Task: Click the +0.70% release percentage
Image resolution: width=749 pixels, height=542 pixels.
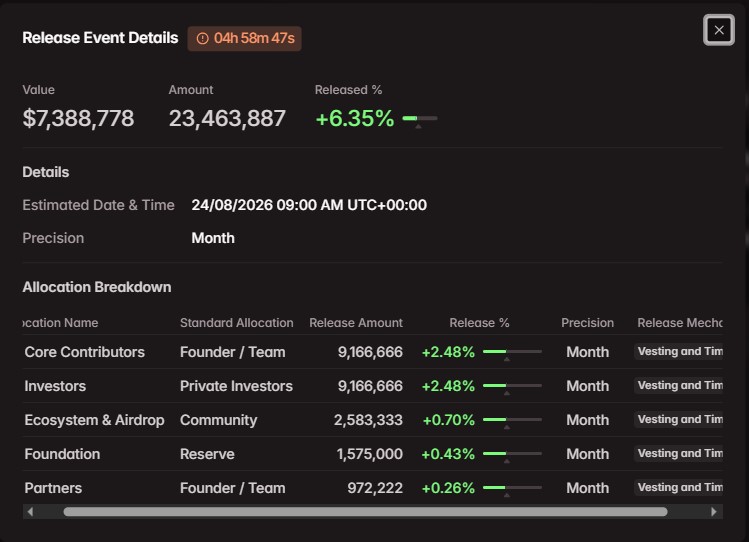Action: (x=449, y=420)
